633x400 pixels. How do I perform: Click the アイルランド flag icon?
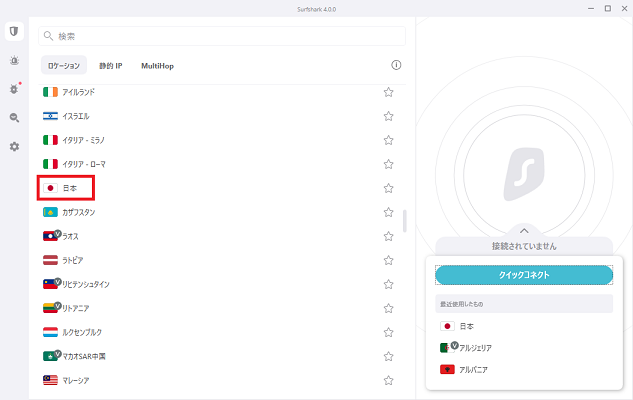tap(50, 92)
